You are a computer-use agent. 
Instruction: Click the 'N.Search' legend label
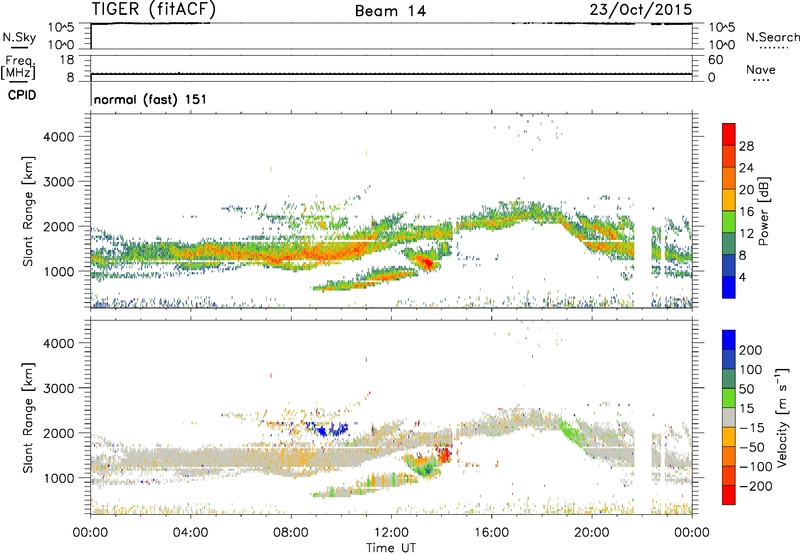click(x=772, y=37)
